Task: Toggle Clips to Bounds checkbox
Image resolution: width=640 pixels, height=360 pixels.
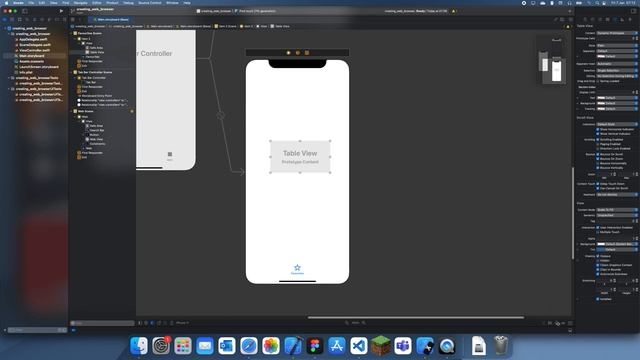Action: pos(598,269)
